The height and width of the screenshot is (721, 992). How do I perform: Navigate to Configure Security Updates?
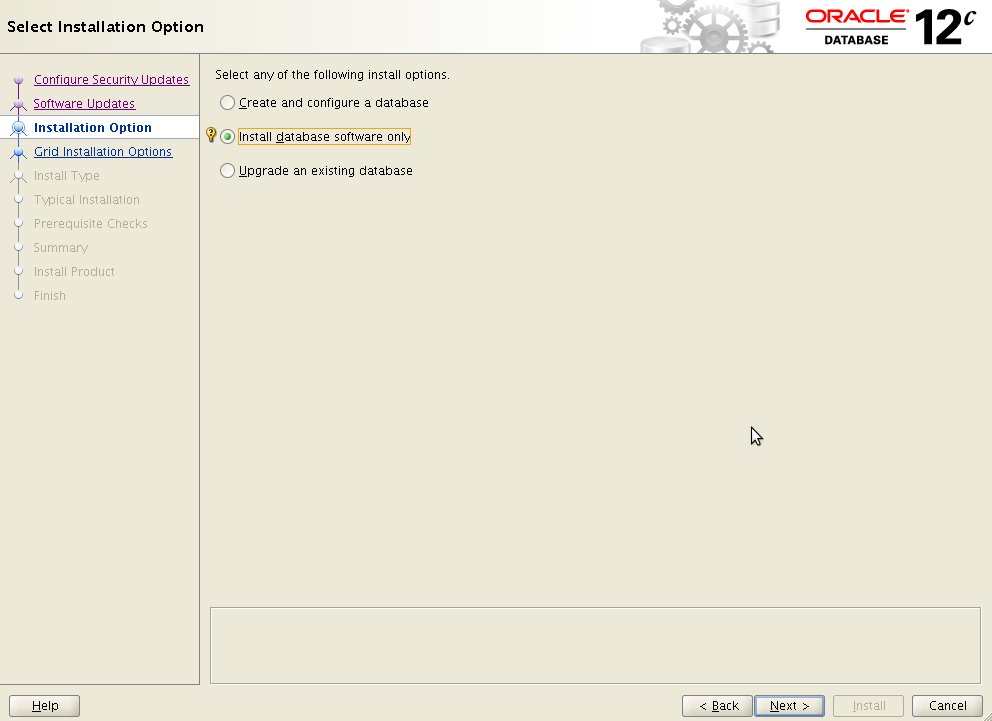click(111, 79)
